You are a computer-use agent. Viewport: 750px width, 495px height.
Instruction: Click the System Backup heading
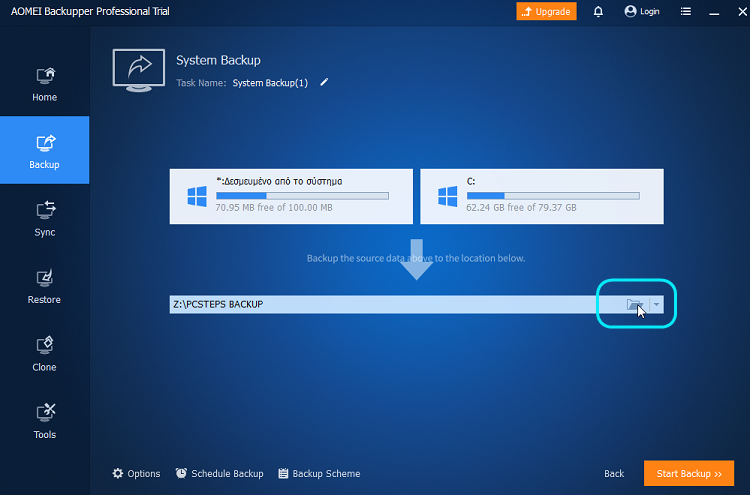218,60
